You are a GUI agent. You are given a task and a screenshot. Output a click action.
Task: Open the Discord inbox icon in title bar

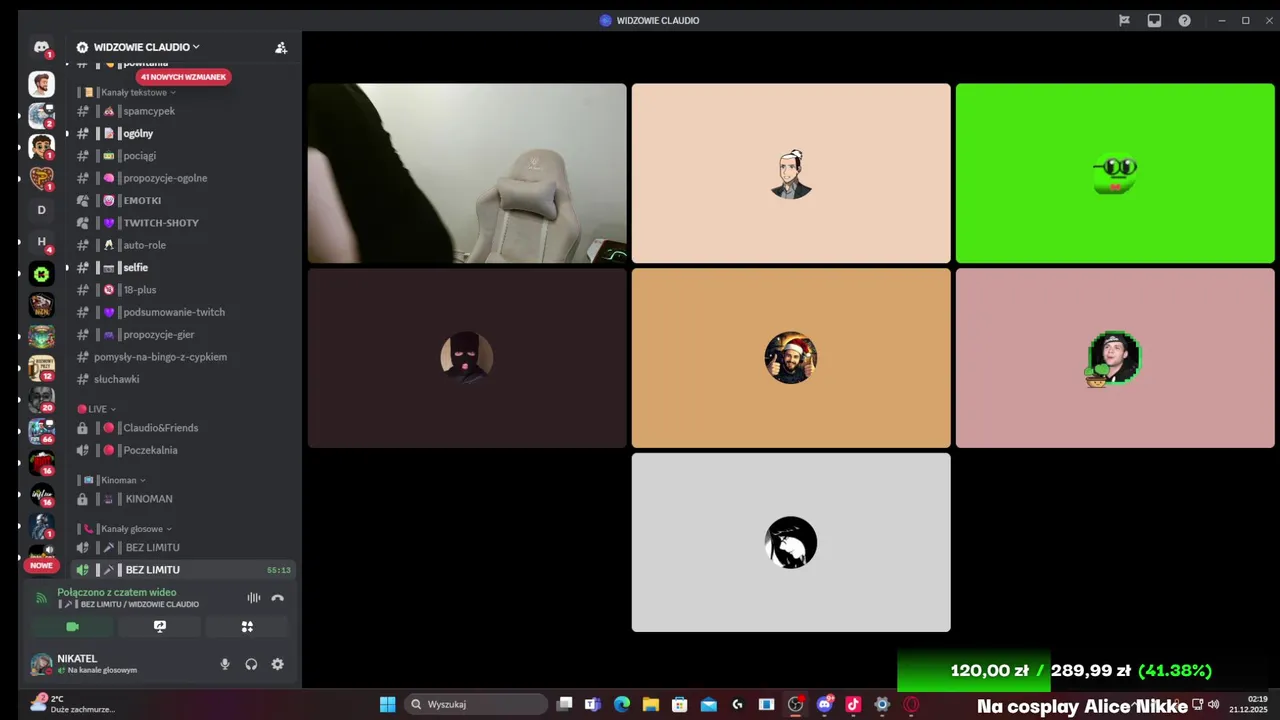tap(1154, 20)
